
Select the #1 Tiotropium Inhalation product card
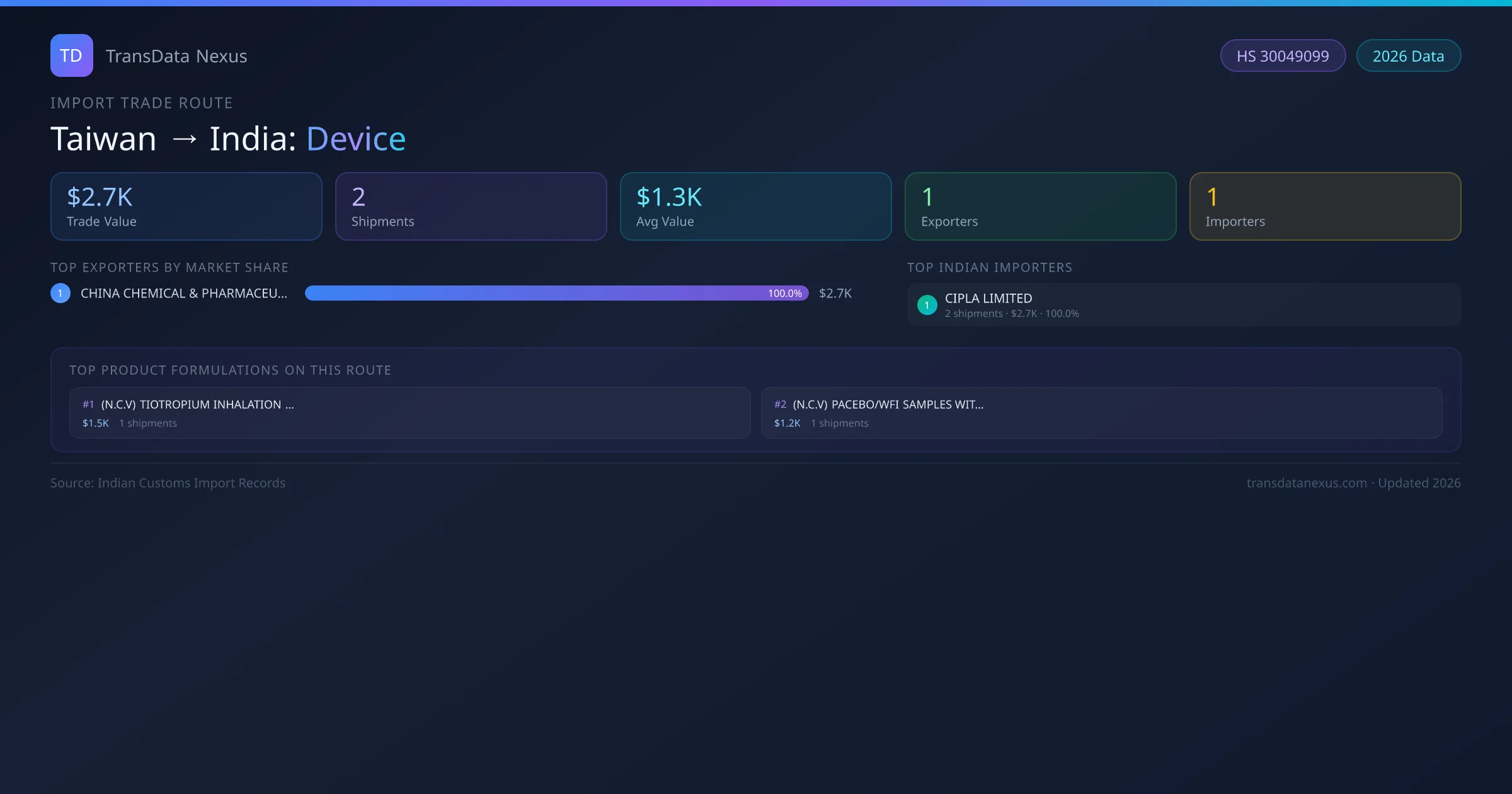coord(409,413)
